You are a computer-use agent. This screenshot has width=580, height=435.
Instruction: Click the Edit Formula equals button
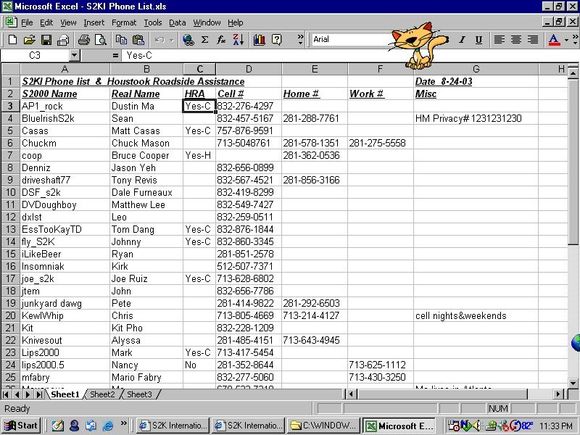[x=115, y=55]
